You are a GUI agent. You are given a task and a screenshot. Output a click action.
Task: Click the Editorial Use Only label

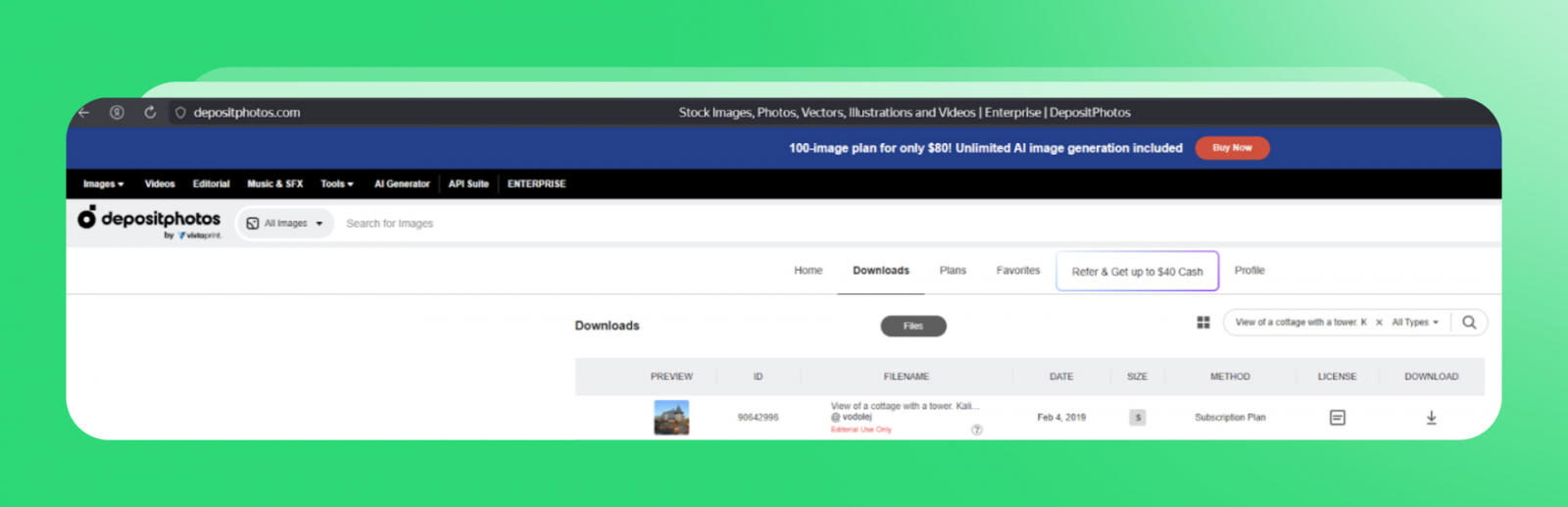point(860,430)
